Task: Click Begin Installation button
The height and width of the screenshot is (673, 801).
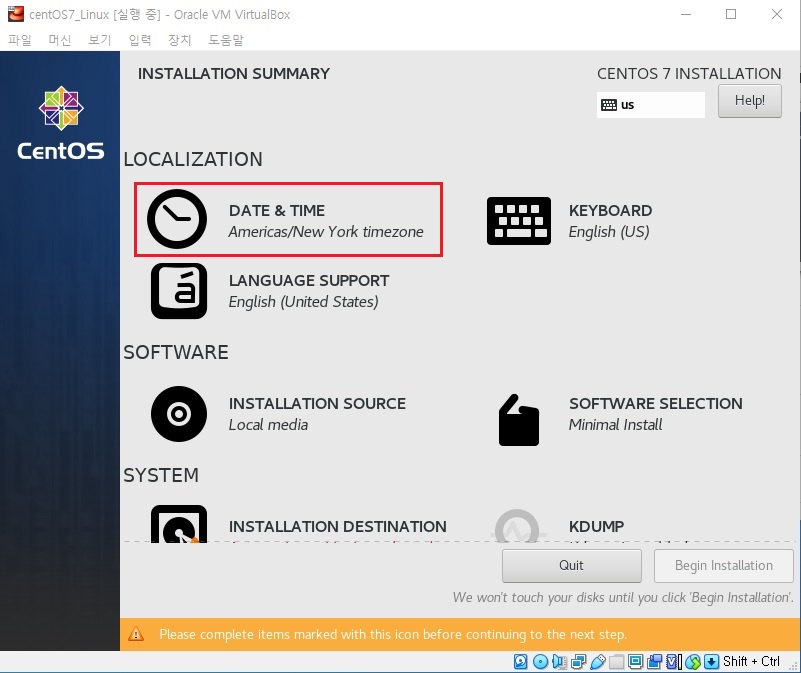Action: coord(723,566)
